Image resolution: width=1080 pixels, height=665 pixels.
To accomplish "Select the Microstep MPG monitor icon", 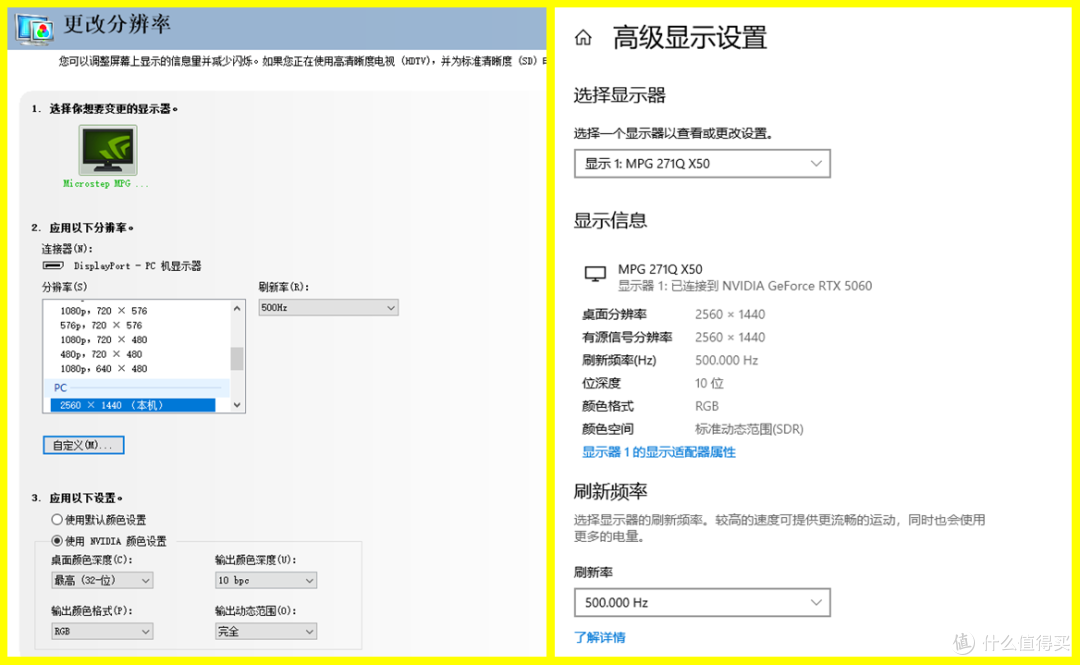I will point(107,150).
